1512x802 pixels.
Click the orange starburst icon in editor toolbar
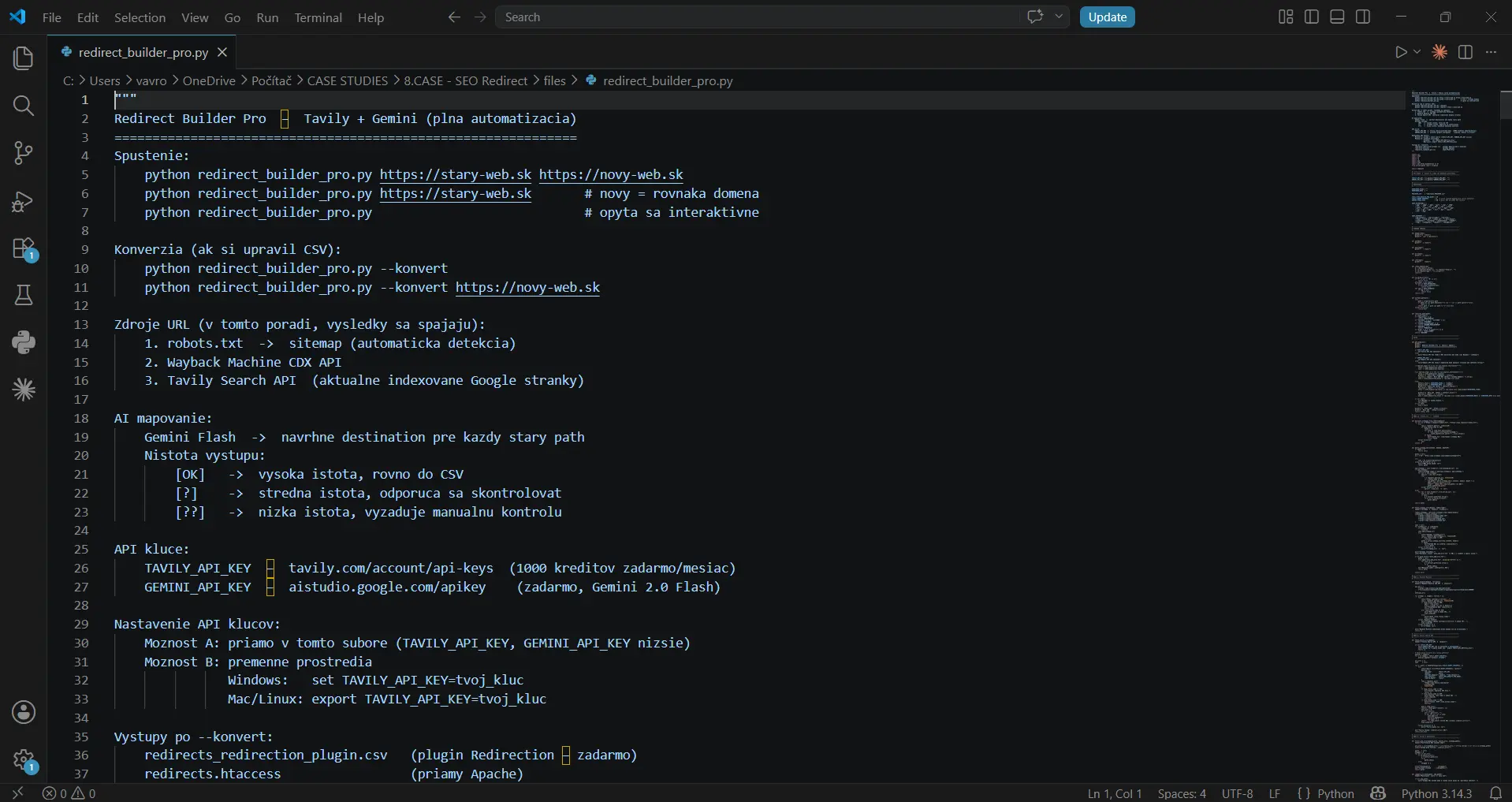tap(1439, 52)
